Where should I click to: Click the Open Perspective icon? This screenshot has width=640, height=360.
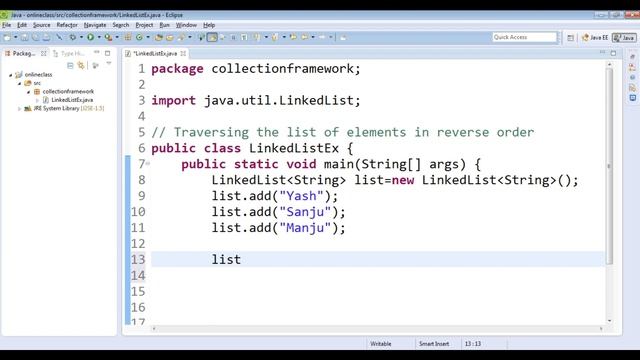point(571,38)
